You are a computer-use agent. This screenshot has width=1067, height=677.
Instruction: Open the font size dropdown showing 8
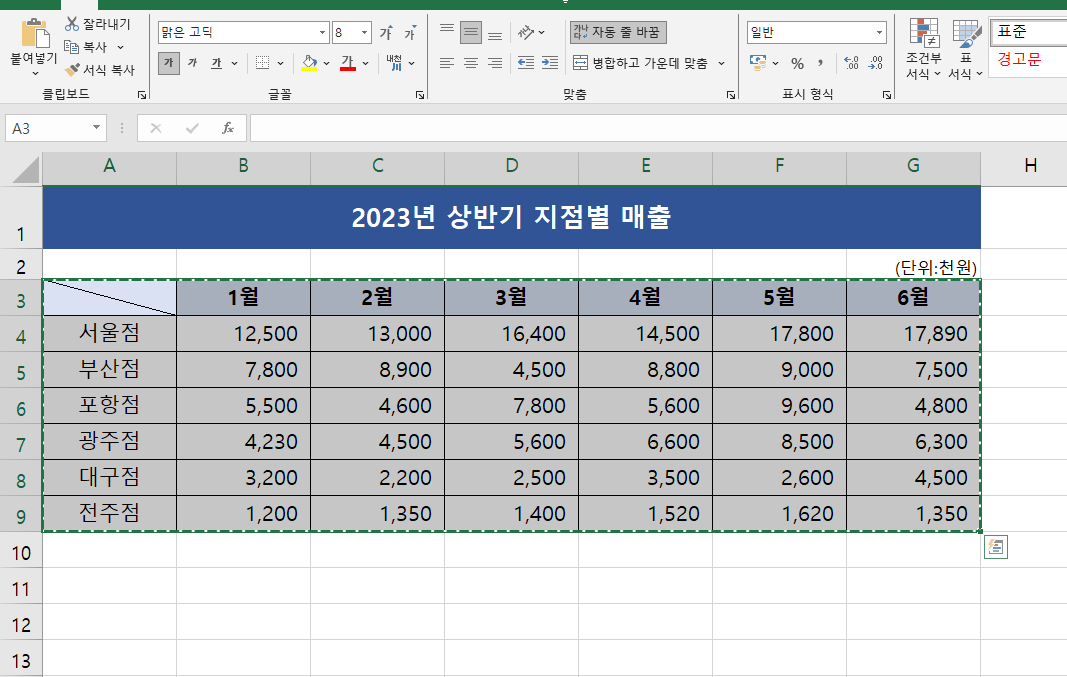click(364, 32)
